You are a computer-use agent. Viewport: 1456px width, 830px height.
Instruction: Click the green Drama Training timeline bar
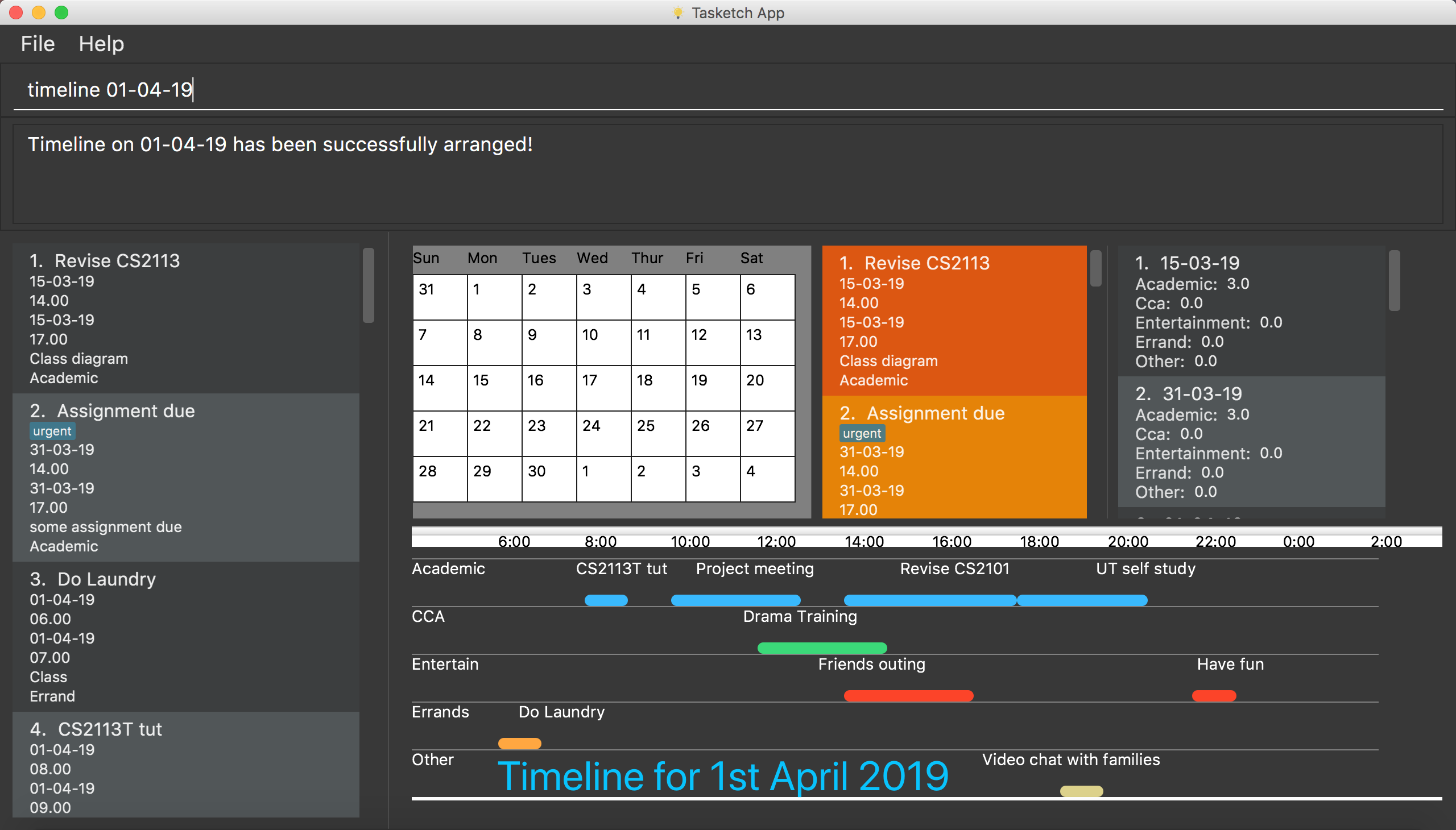coord(822,648)
